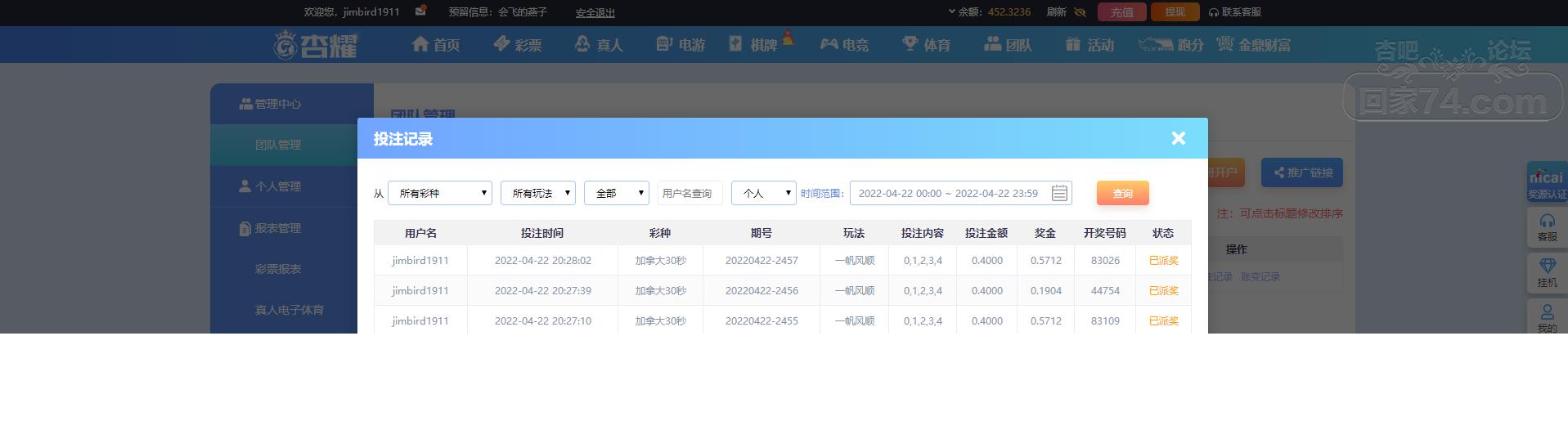The width and height of the screenshot is (1568, 448).
Task: Close the 投注记录 dialog
Action: pyautogui.click(x=1179, y=138)
